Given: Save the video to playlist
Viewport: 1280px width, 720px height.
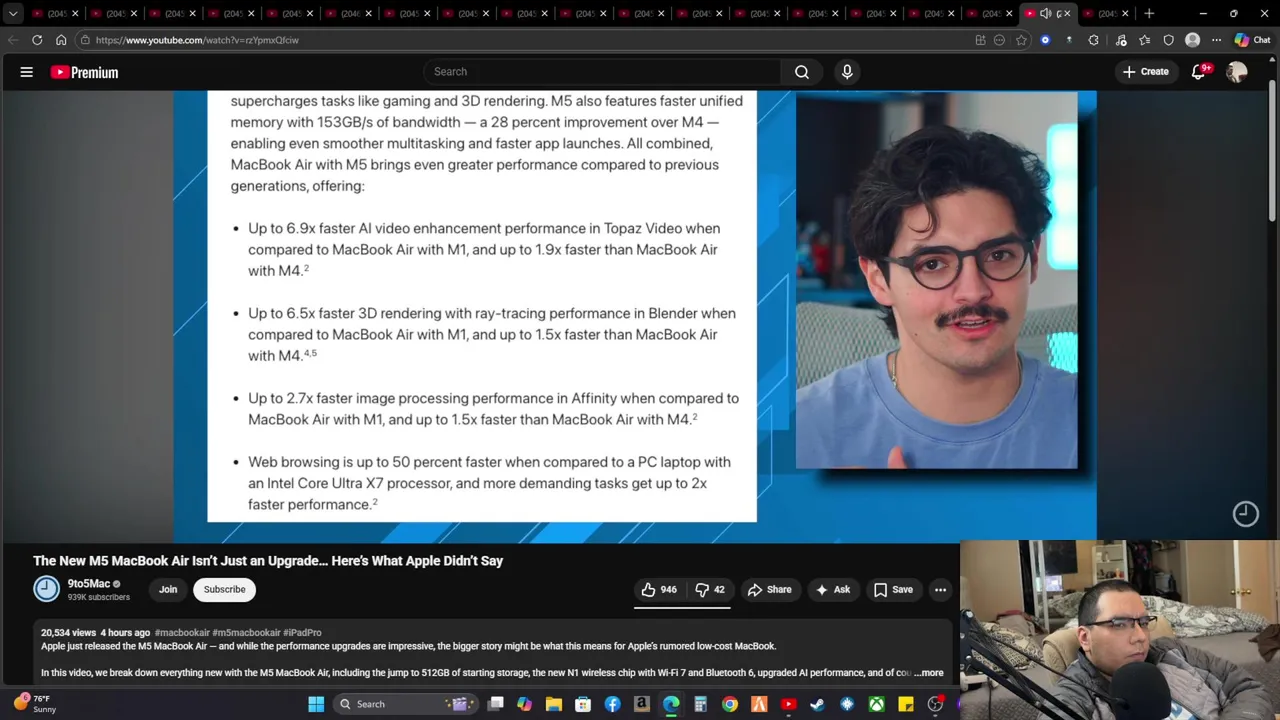Looking at the screenshot, I should pyautogui.click(x=893, y=590).
